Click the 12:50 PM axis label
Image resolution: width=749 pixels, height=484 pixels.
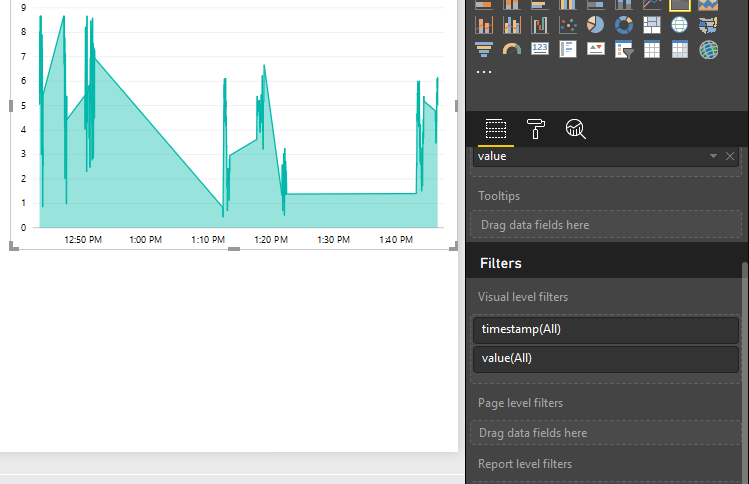point(83,239)
